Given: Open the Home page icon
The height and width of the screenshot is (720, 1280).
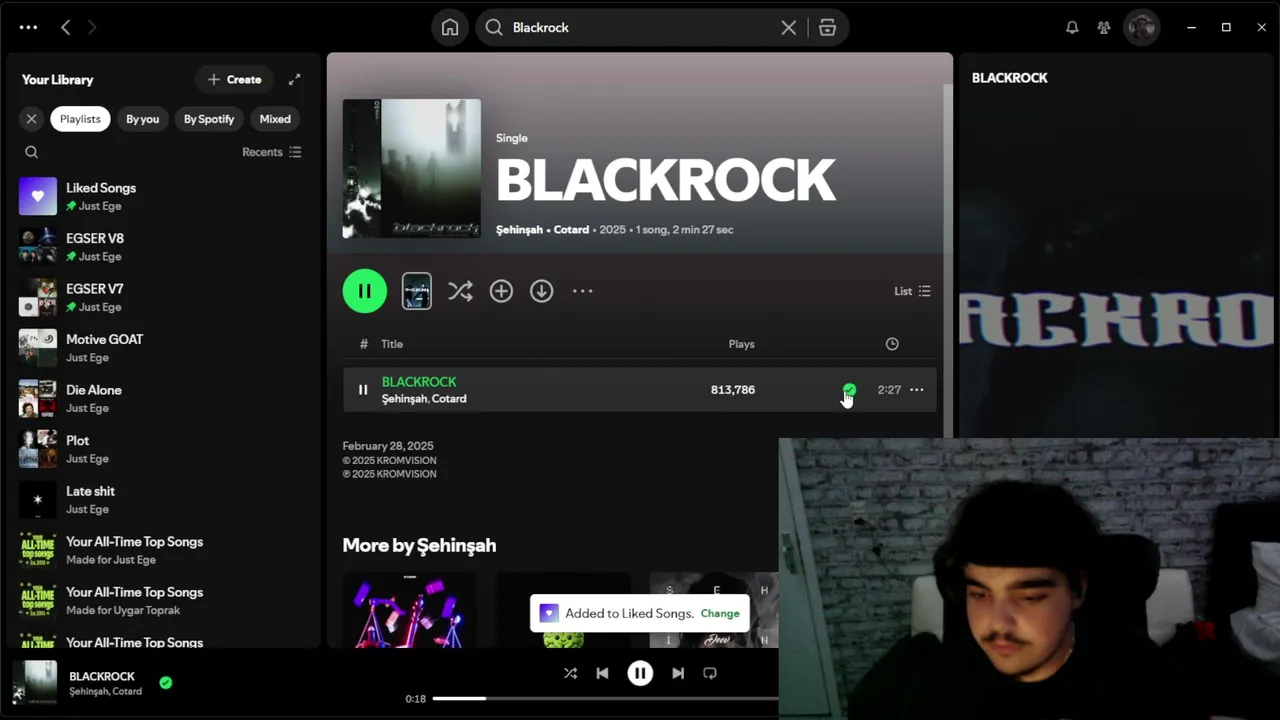Looking at the screenshot, I should (450, 27).
